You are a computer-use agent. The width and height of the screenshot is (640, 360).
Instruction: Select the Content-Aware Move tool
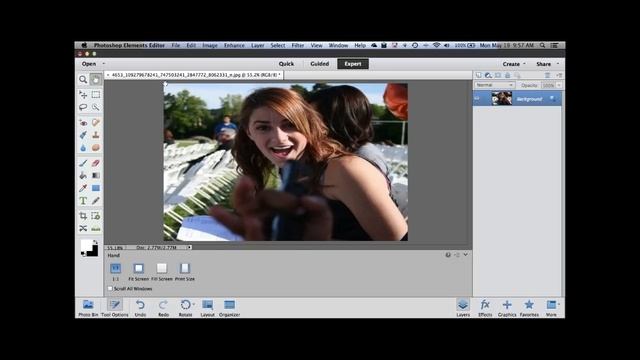pos(83,229)
